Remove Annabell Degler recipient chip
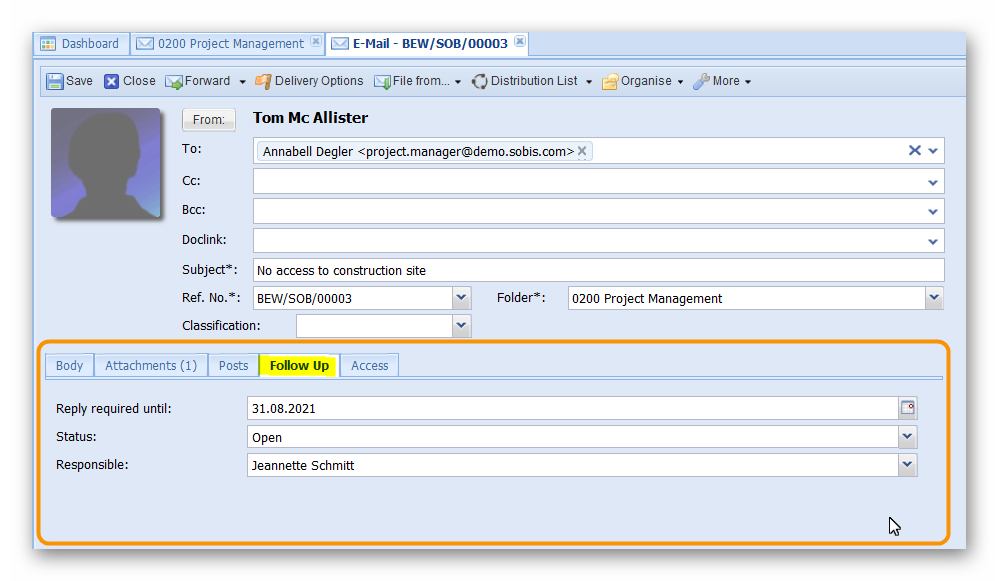The width and height of the screenshot is (998, 581). pos(583,151)
